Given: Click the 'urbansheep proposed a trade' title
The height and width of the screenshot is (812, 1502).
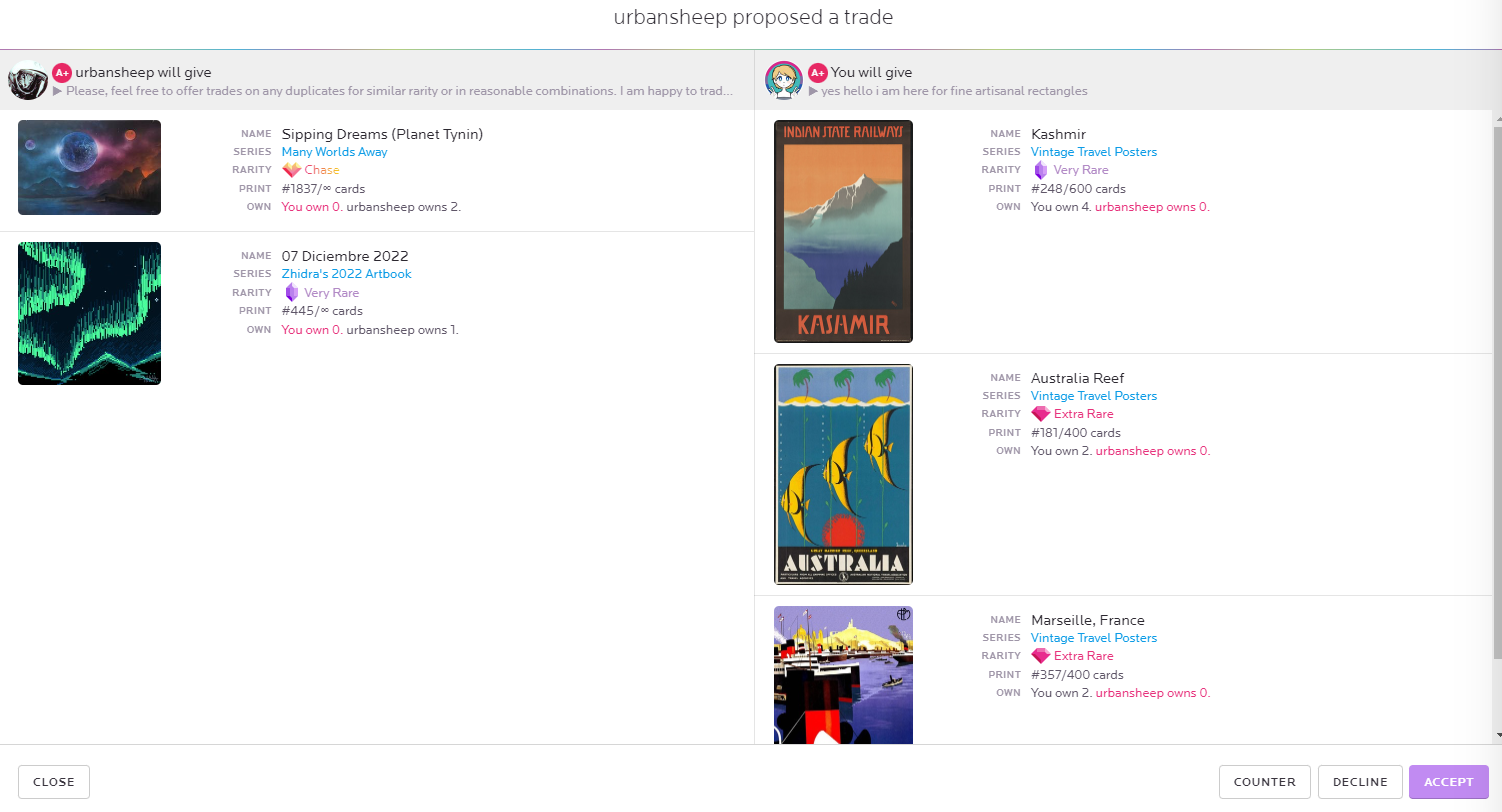Looking at the screenshot, I should (753, 18).
